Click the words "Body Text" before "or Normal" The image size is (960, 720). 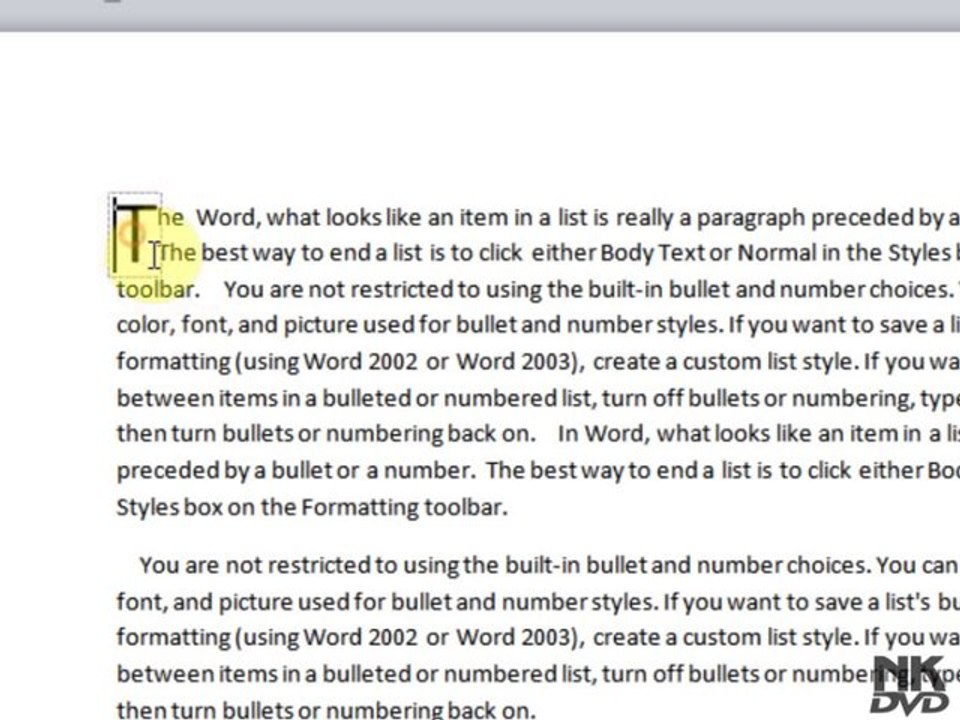pos(652,253)
